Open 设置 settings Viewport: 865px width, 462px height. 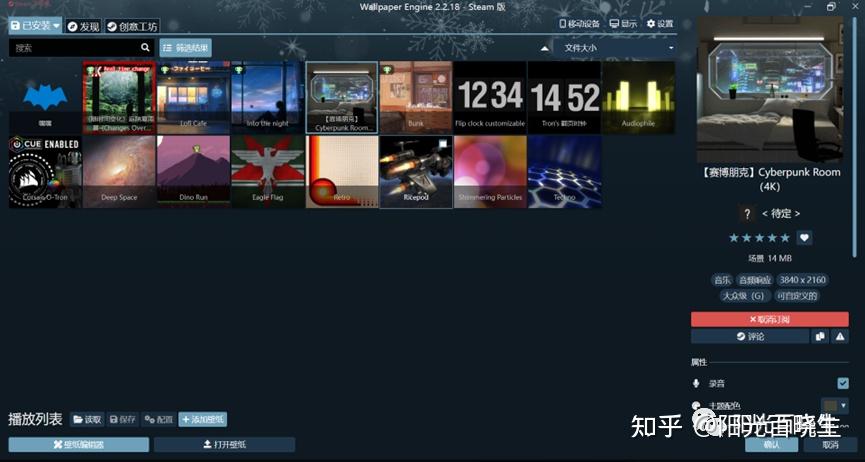660,24
